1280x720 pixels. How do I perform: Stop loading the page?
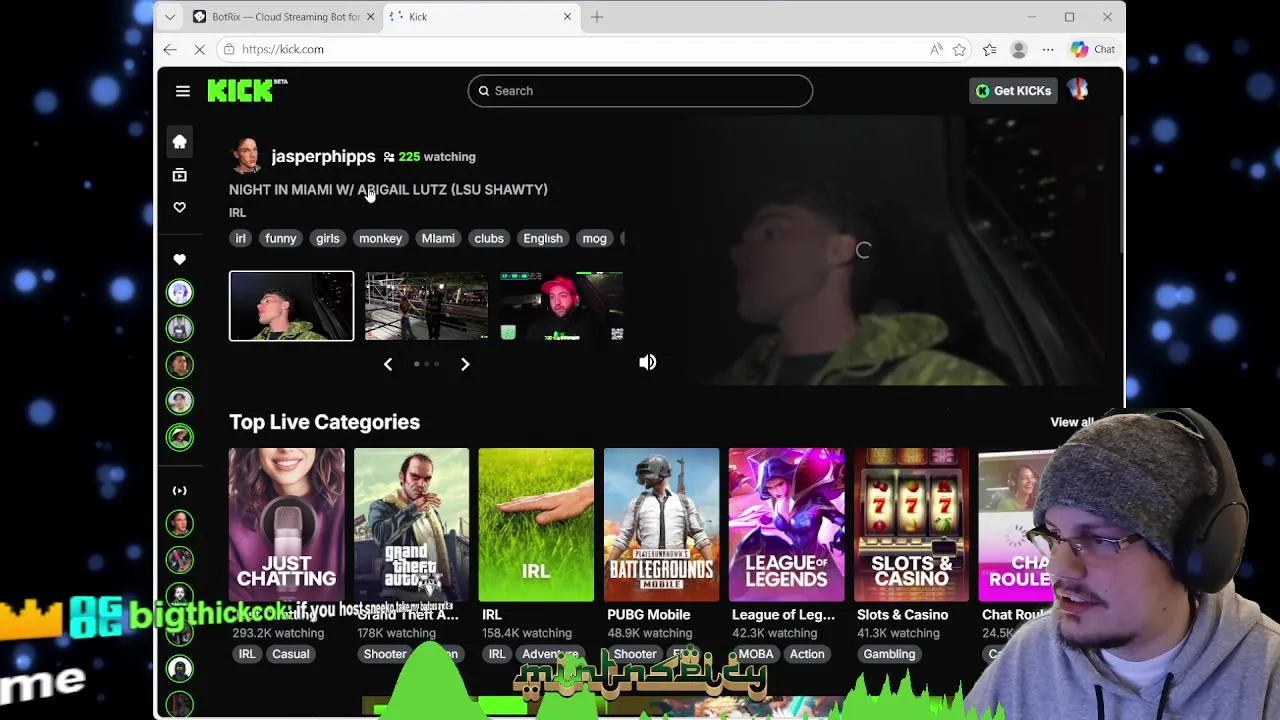200,49
